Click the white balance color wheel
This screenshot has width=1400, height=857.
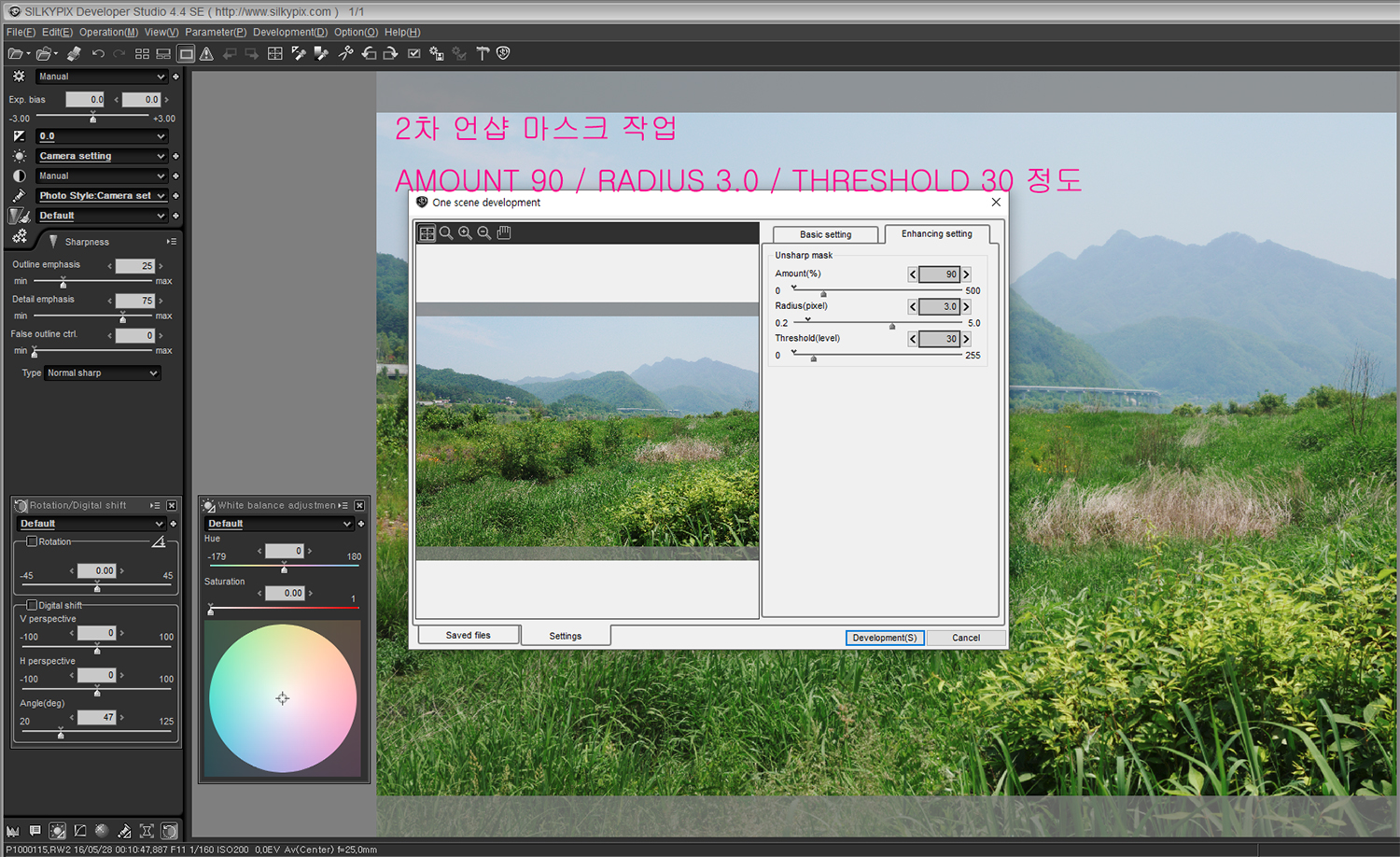click(x=283, y=698)
